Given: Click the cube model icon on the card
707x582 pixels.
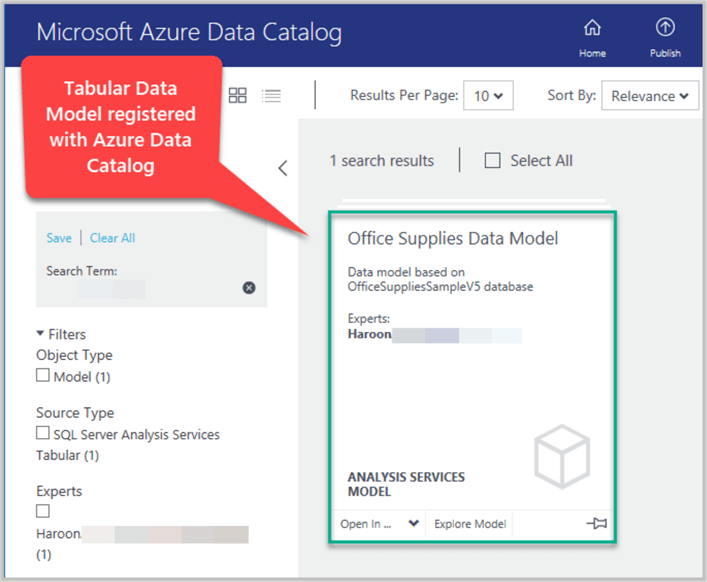Looking at the screenshot, I should 562,456.
